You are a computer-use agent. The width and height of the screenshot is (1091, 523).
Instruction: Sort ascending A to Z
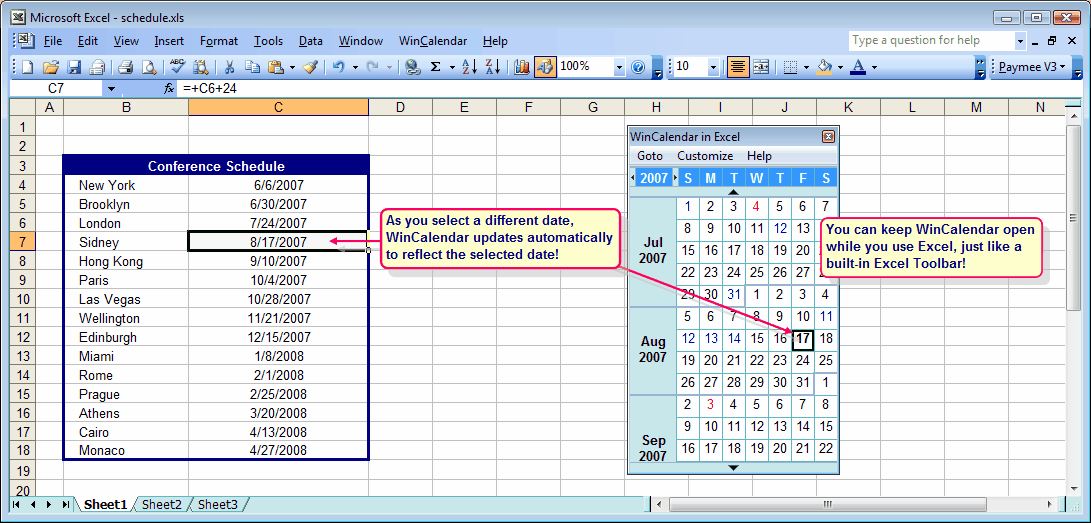(470, 67)
